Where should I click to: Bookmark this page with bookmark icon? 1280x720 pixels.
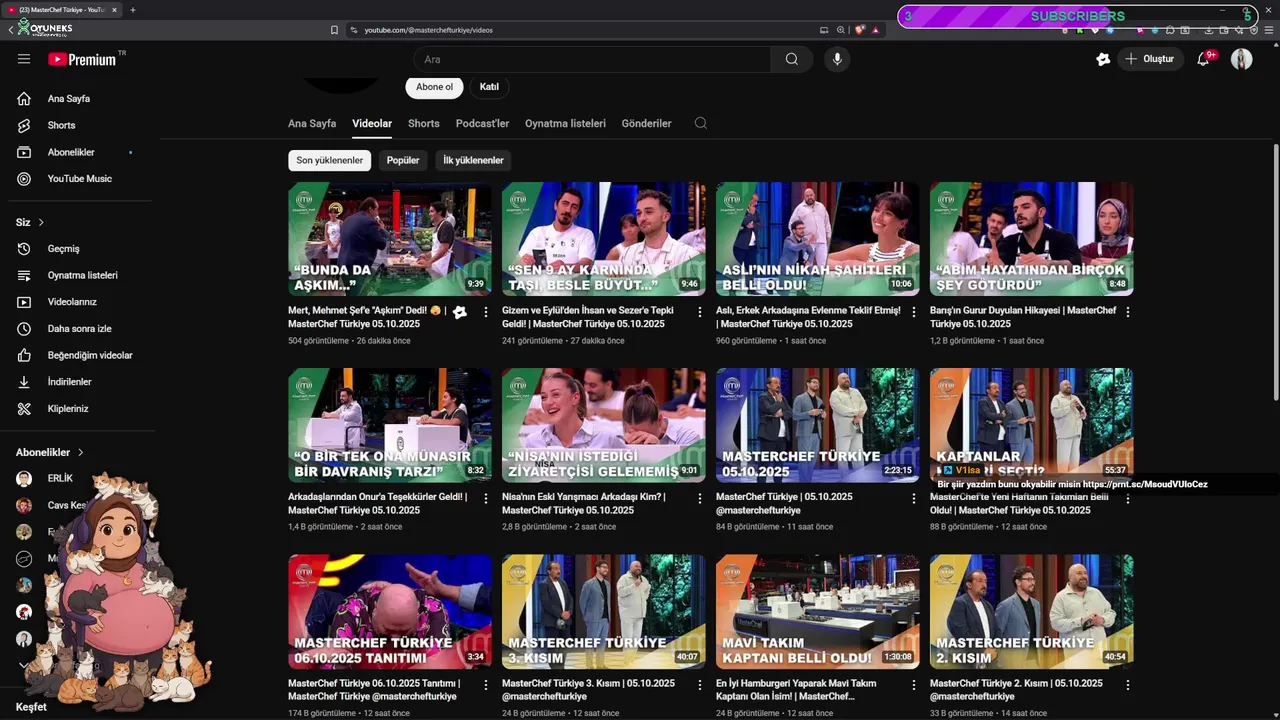[334, 30]
